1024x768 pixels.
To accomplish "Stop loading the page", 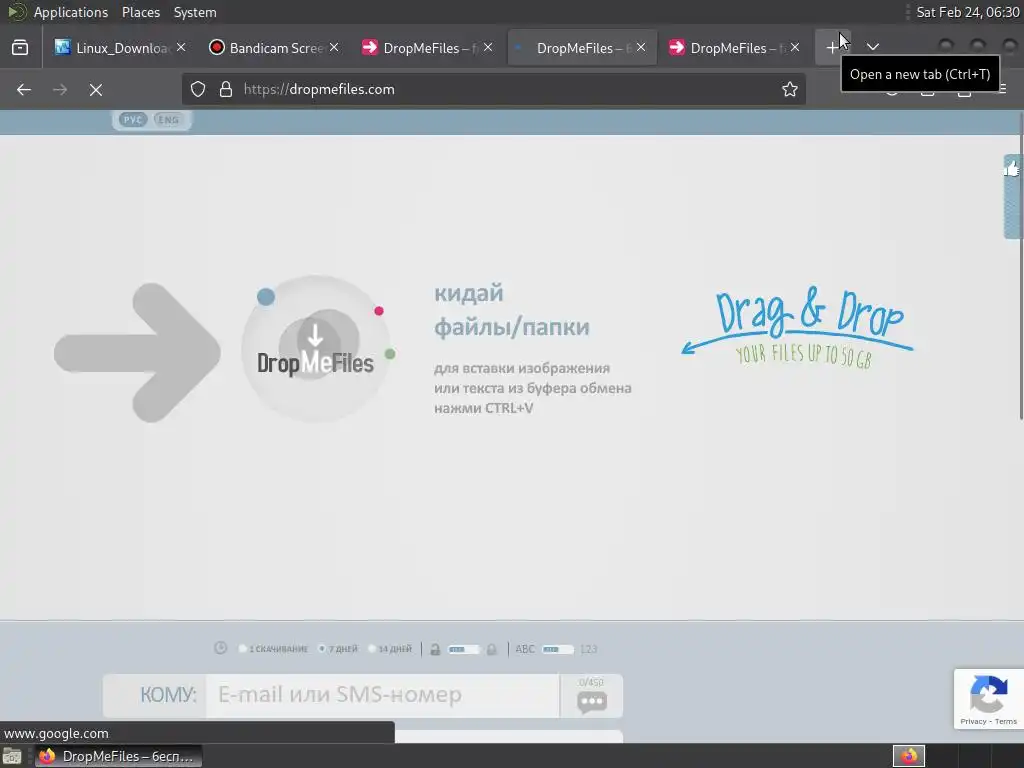I will [96, 89].
